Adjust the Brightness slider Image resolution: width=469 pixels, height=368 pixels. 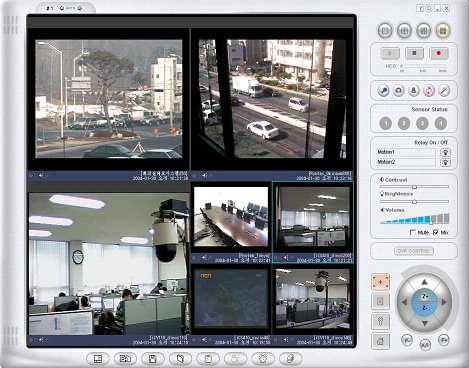click(414, 202)
